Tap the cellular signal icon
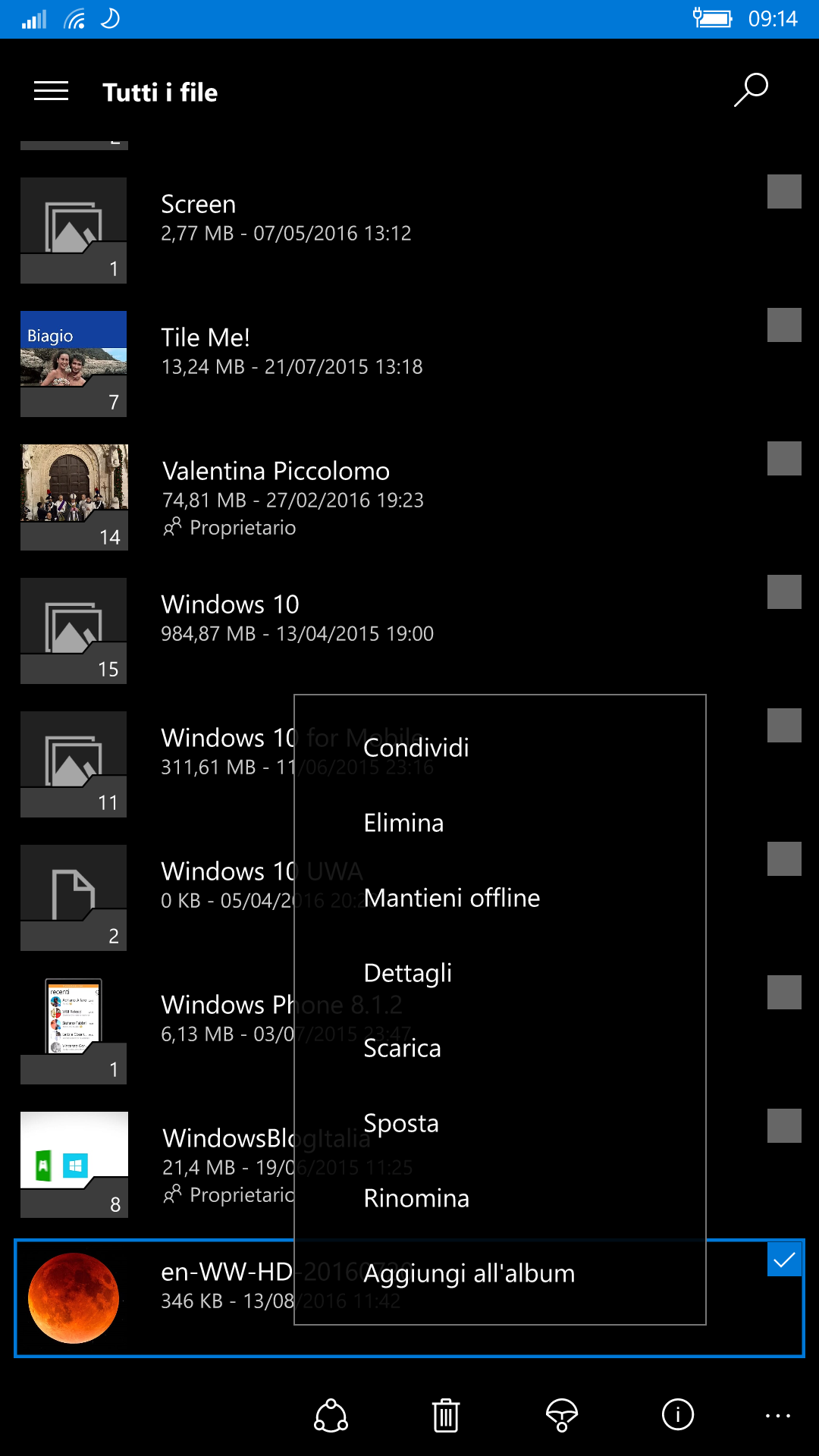 click(x=34, y=19)
